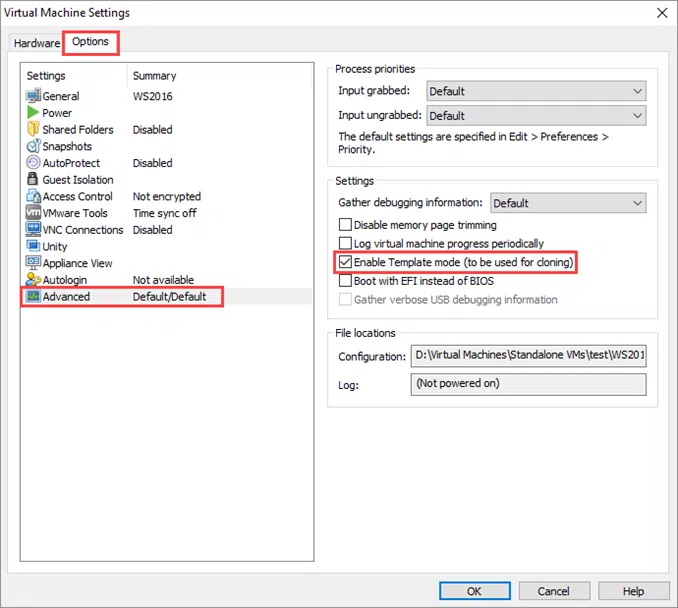The height and width of the screenshot is (608, 678).
Task: Select the Power settings row label
Action: (57, 113)
